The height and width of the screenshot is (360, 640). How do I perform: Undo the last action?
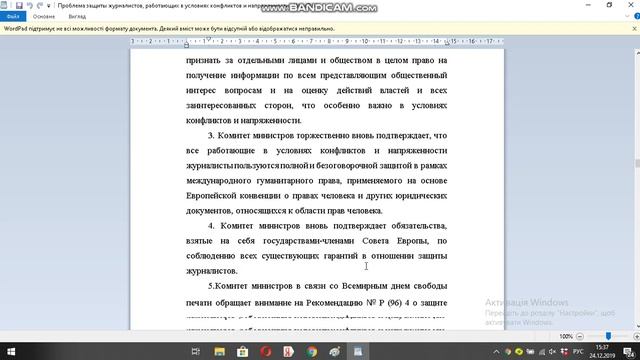pos(30,6)
